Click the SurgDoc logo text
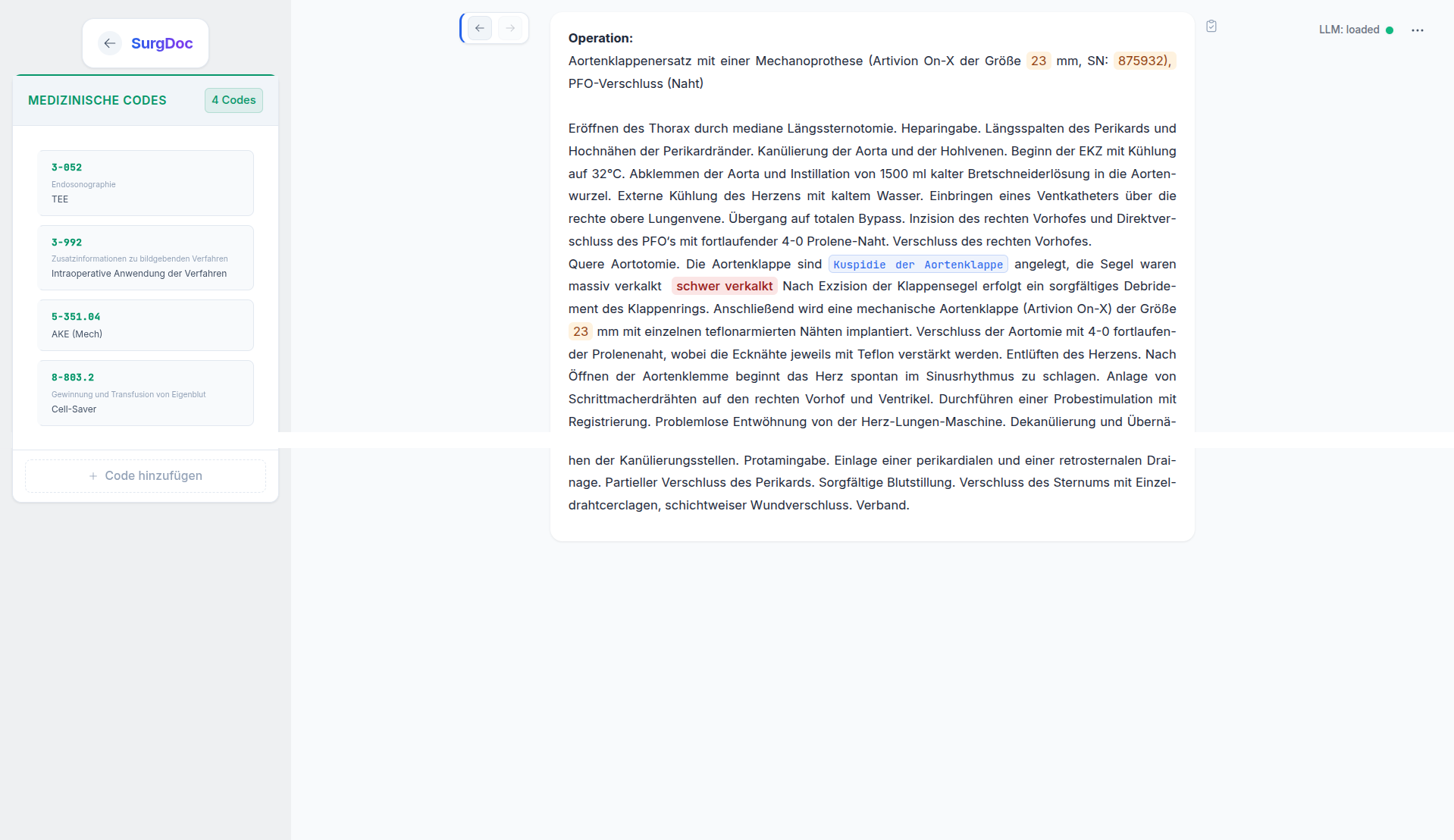 point(162,43)
